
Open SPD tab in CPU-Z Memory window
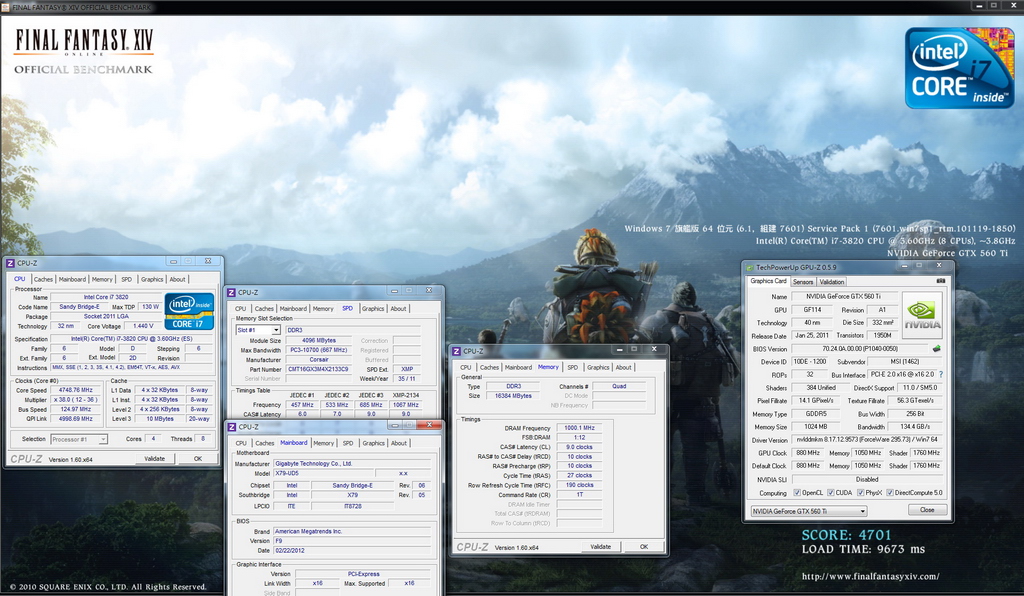[572, 368]
